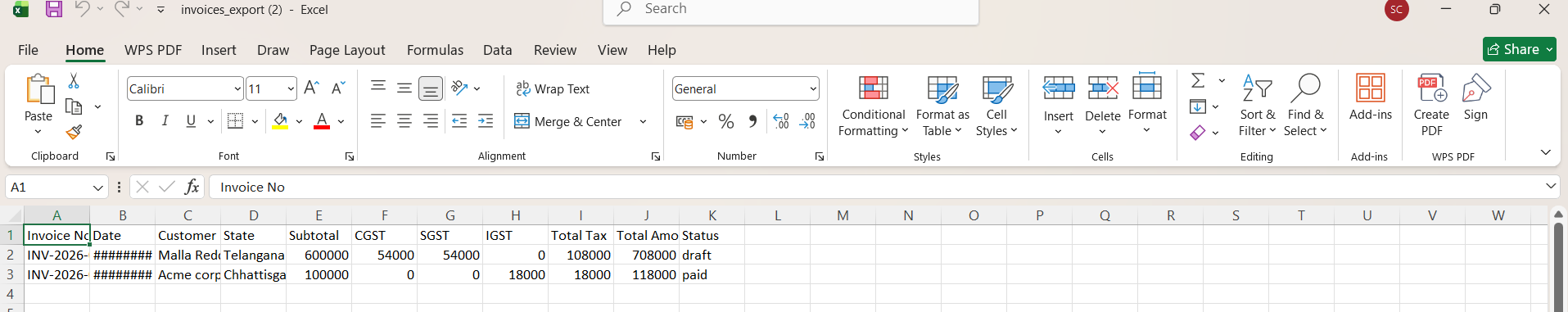Set Top Align vertical alignment
The image size is (1568, 312).
pyautogui.click(x=378, y=87)
